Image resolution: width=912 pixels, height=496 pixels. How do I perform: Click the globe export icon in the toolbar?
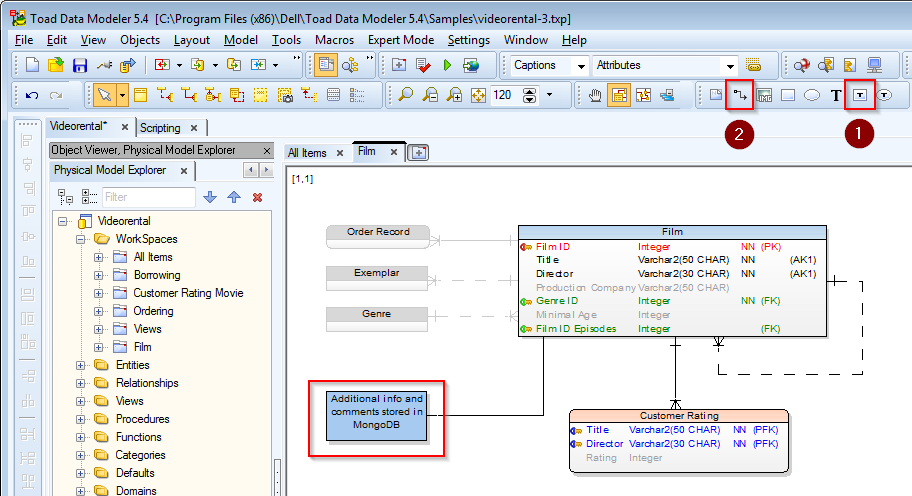click(471, 65)
